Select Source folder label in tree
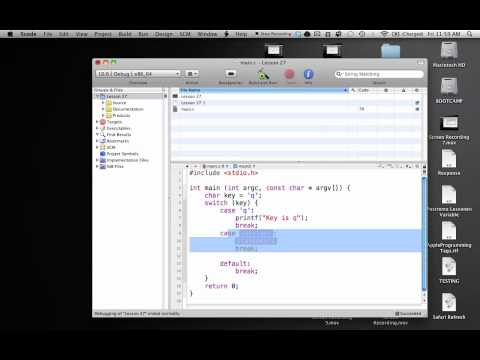Screen dimensions: 480x360 tap(119, 103)
